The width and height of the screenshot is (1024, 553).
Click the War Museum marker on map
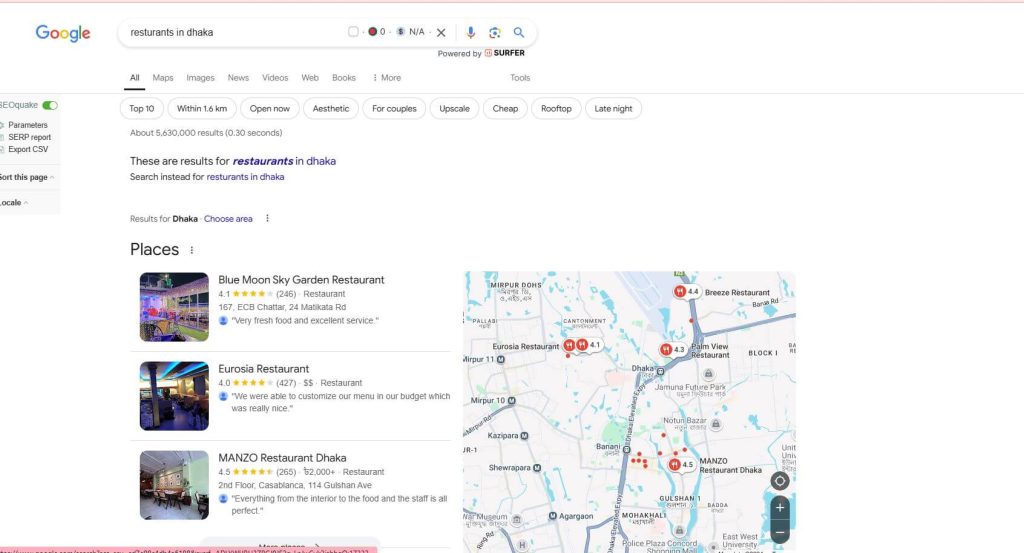pyautogui.click(x=517, y=520)
